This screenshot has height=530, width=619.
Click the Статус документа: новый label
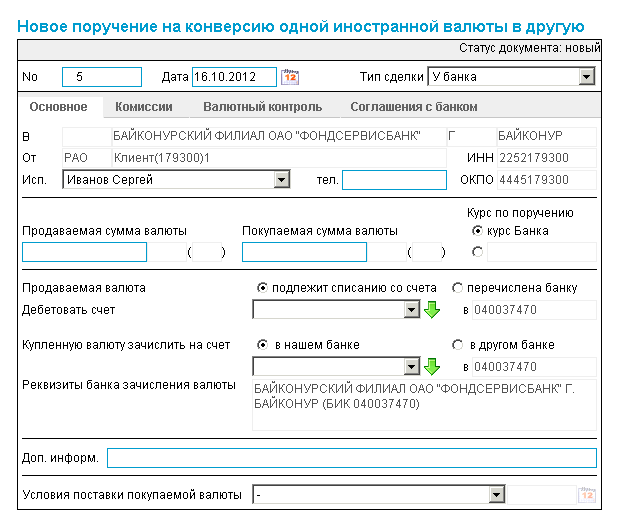[x=529, y=48]
